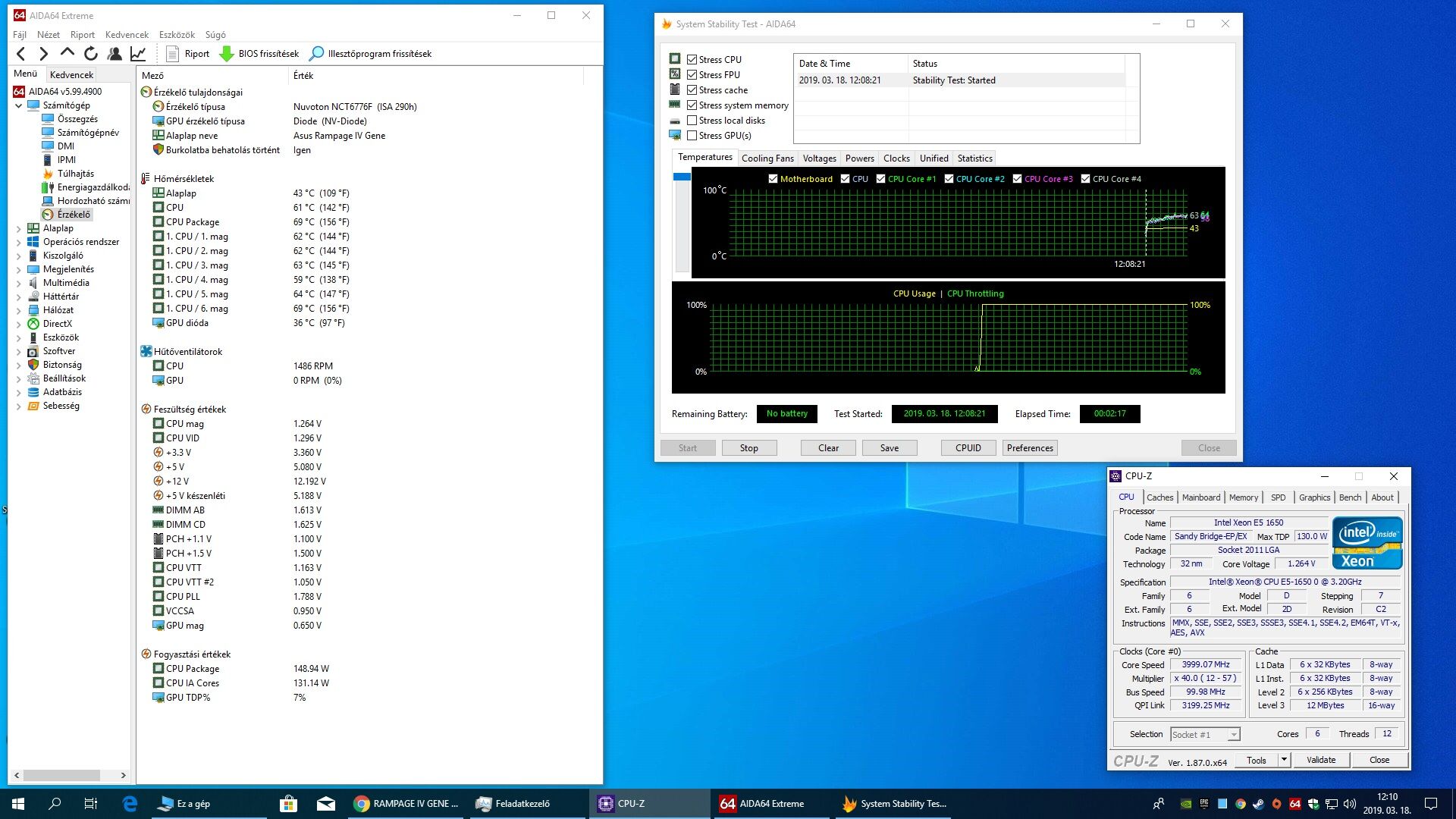Click the Forward arrow in AIDA64 toolbar
Image resolution: width=1456 pixels, height=819 pixels.
(43, 54)
